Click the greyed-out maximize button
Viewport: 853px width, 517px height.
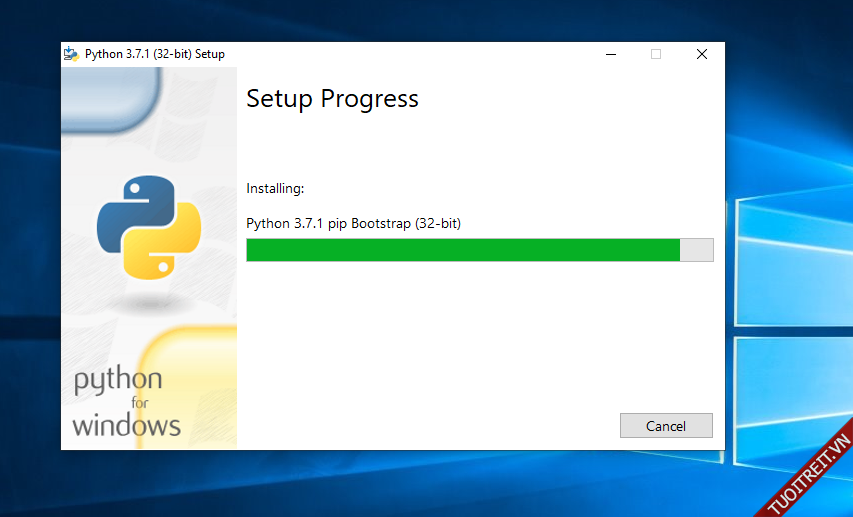(x=656, y=54)
